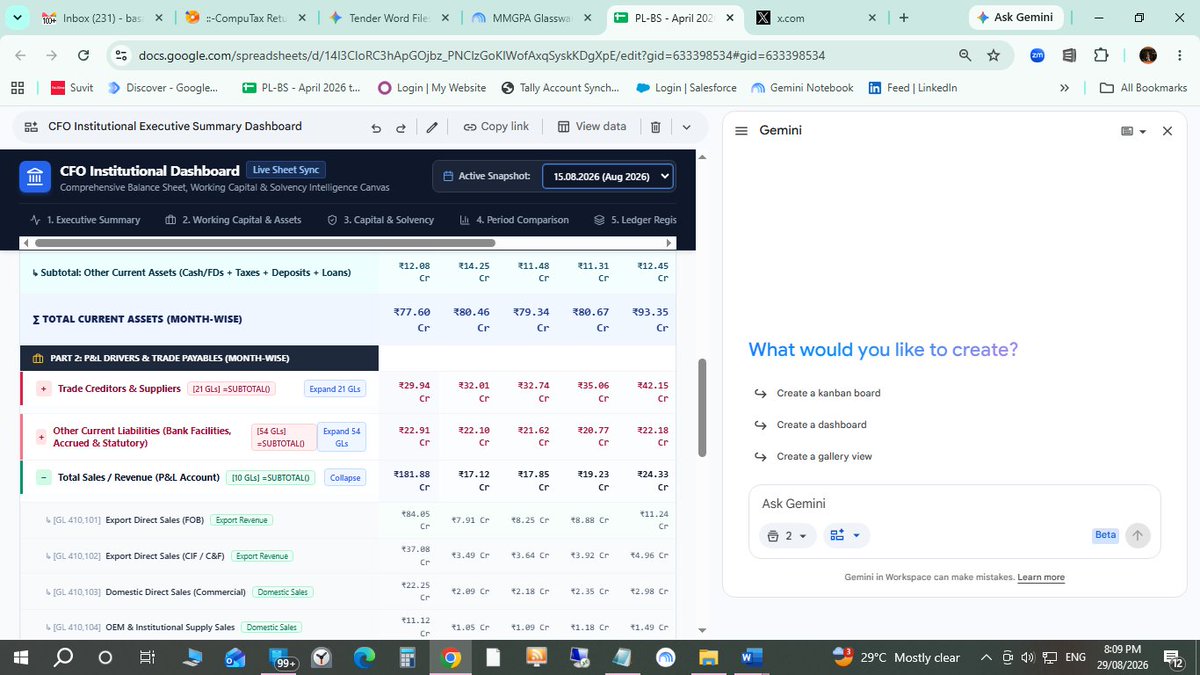The height and width of the screenshot is (675, 1200).
Task: Redo the dashboard change
Action: point(401,127)
